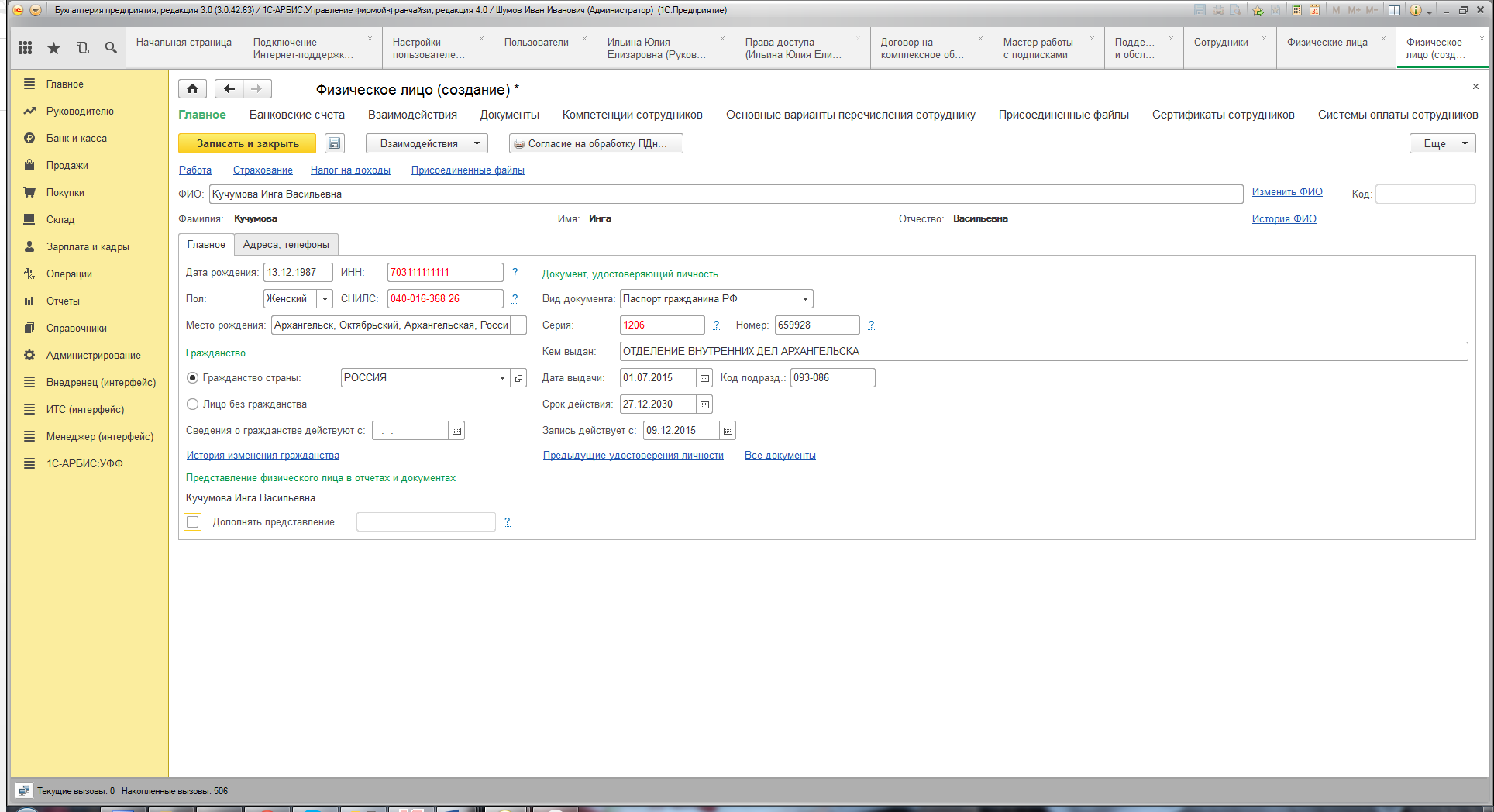Click the Код подразд. input field

coord(832,378)
